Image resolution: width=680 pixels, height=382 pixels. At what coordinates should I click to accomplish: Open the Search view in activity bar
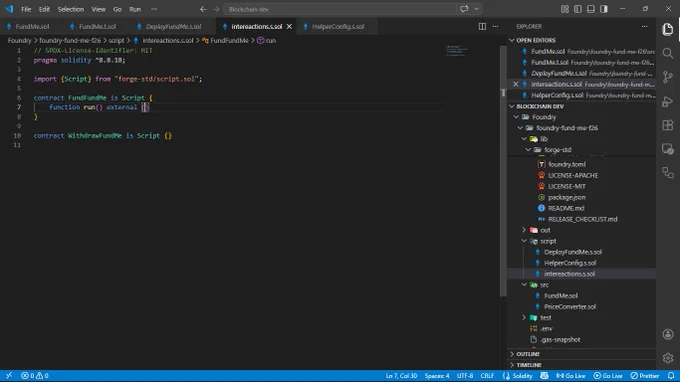coord(668,53)
